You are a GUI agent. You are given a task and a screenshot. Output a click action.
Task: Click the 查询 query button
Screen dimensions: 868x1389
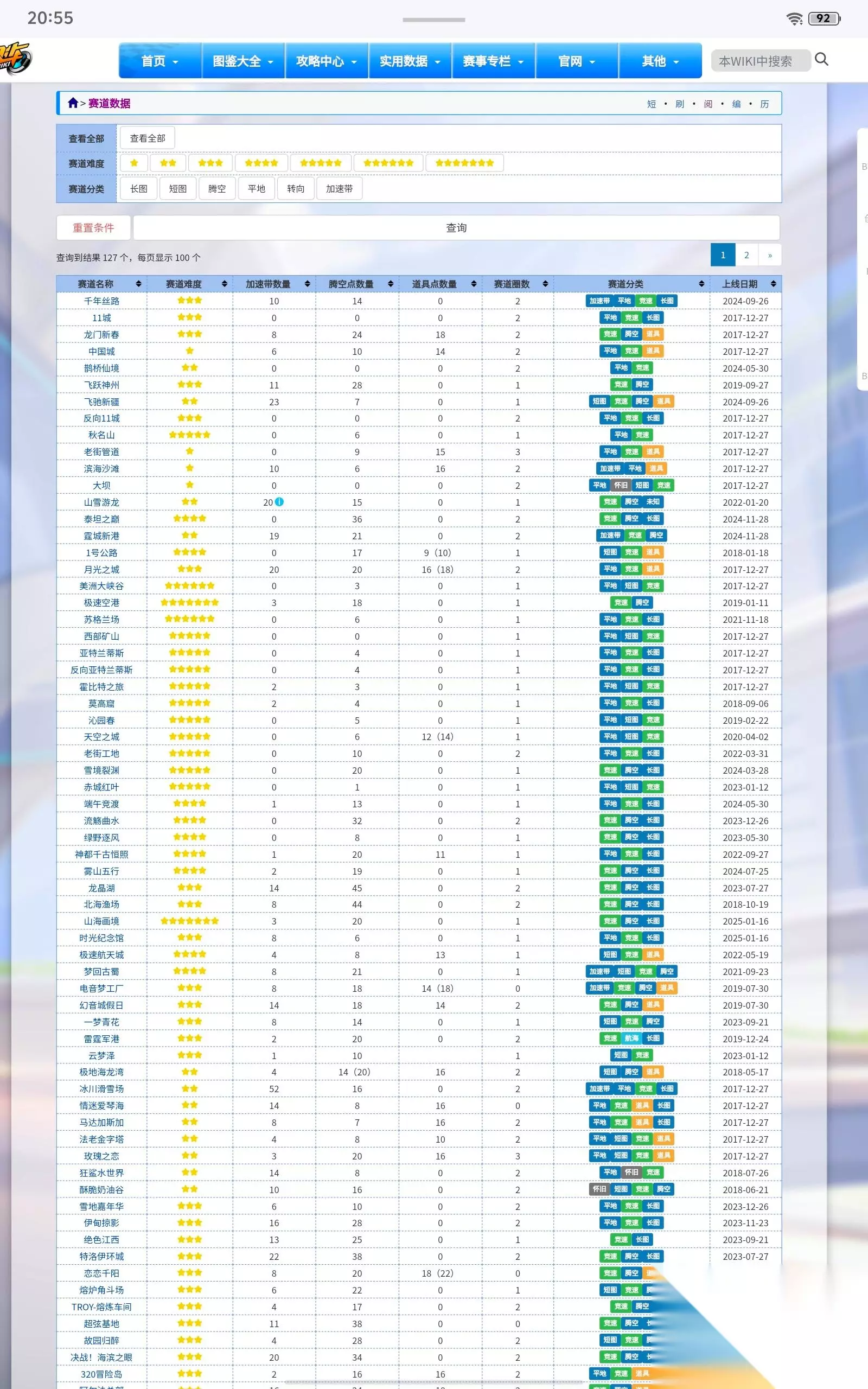(x=456, y=228)
